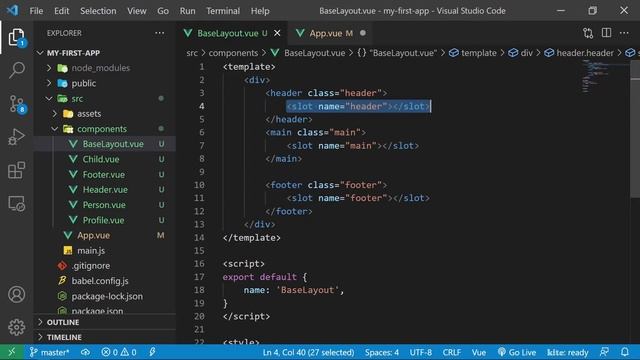Open Footer.vue in the explorer

pyautogui.click(x=104, y=174)
